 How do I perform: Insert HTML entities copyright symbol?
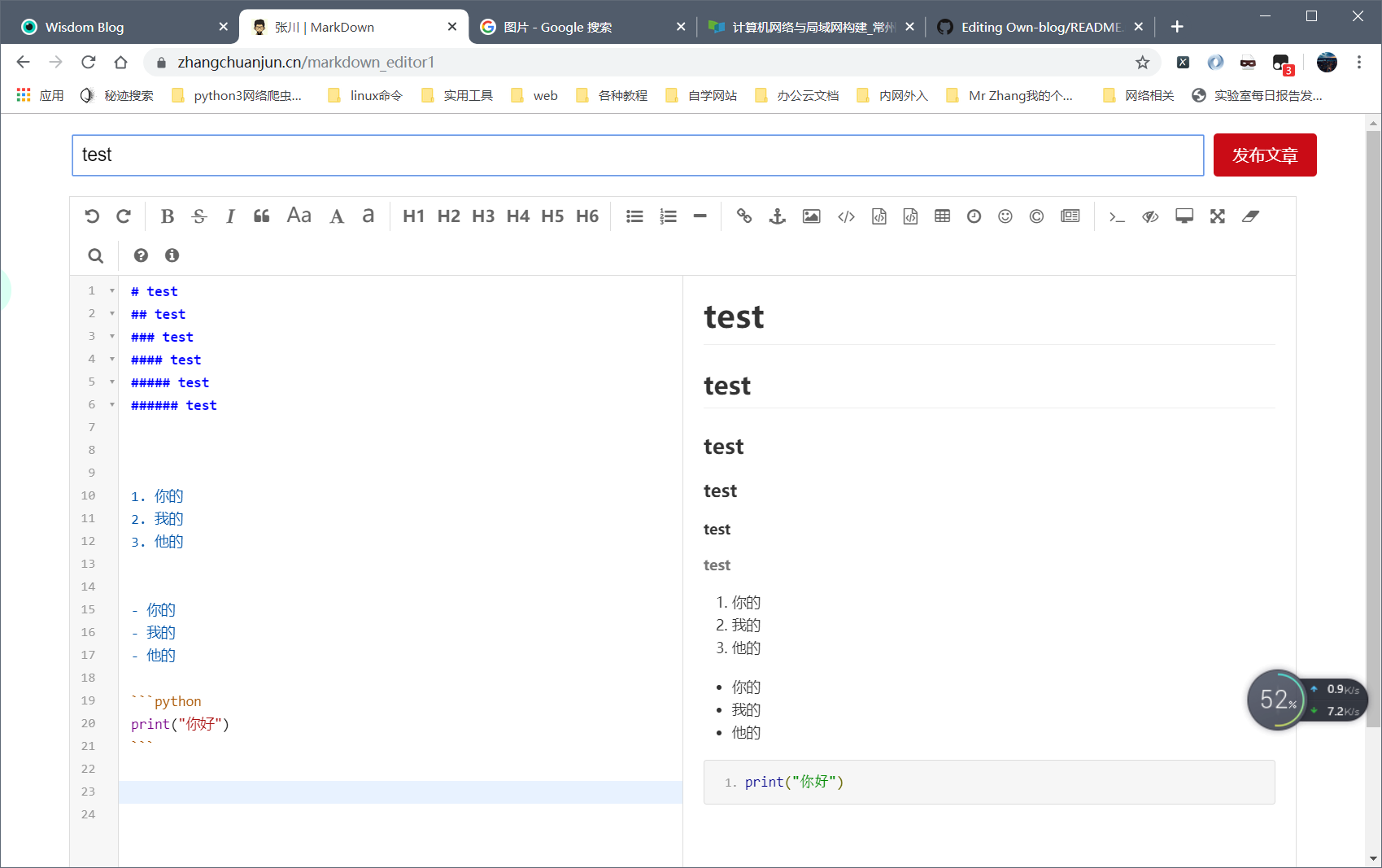tap(1037, 216)
